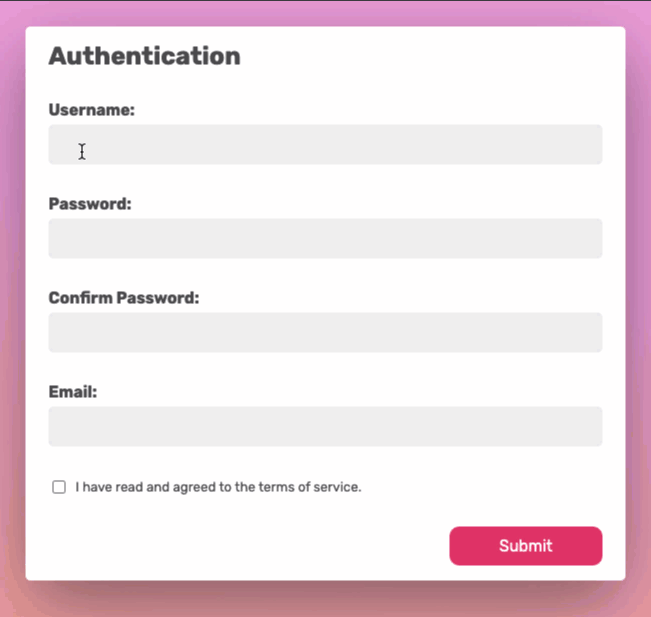Activate the Email address box

pos(325,427)
